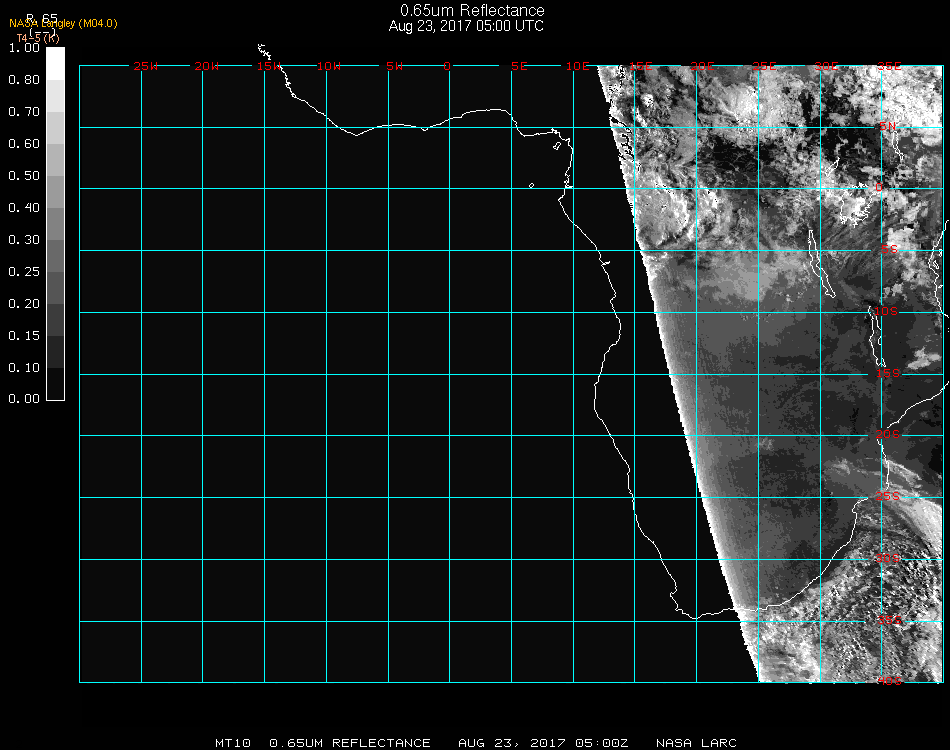Click the "10S" latitude label

point(886,311)
